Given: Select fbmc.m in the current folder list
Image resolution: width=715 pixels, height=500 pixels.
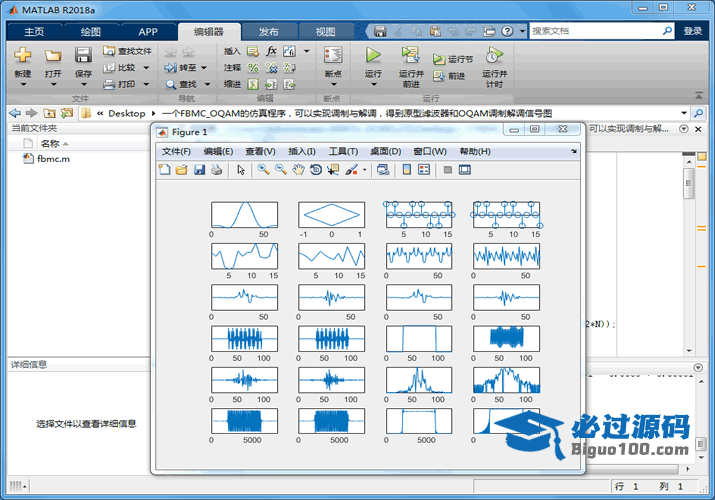Looking at the screenshot, I should coord(52,159).
